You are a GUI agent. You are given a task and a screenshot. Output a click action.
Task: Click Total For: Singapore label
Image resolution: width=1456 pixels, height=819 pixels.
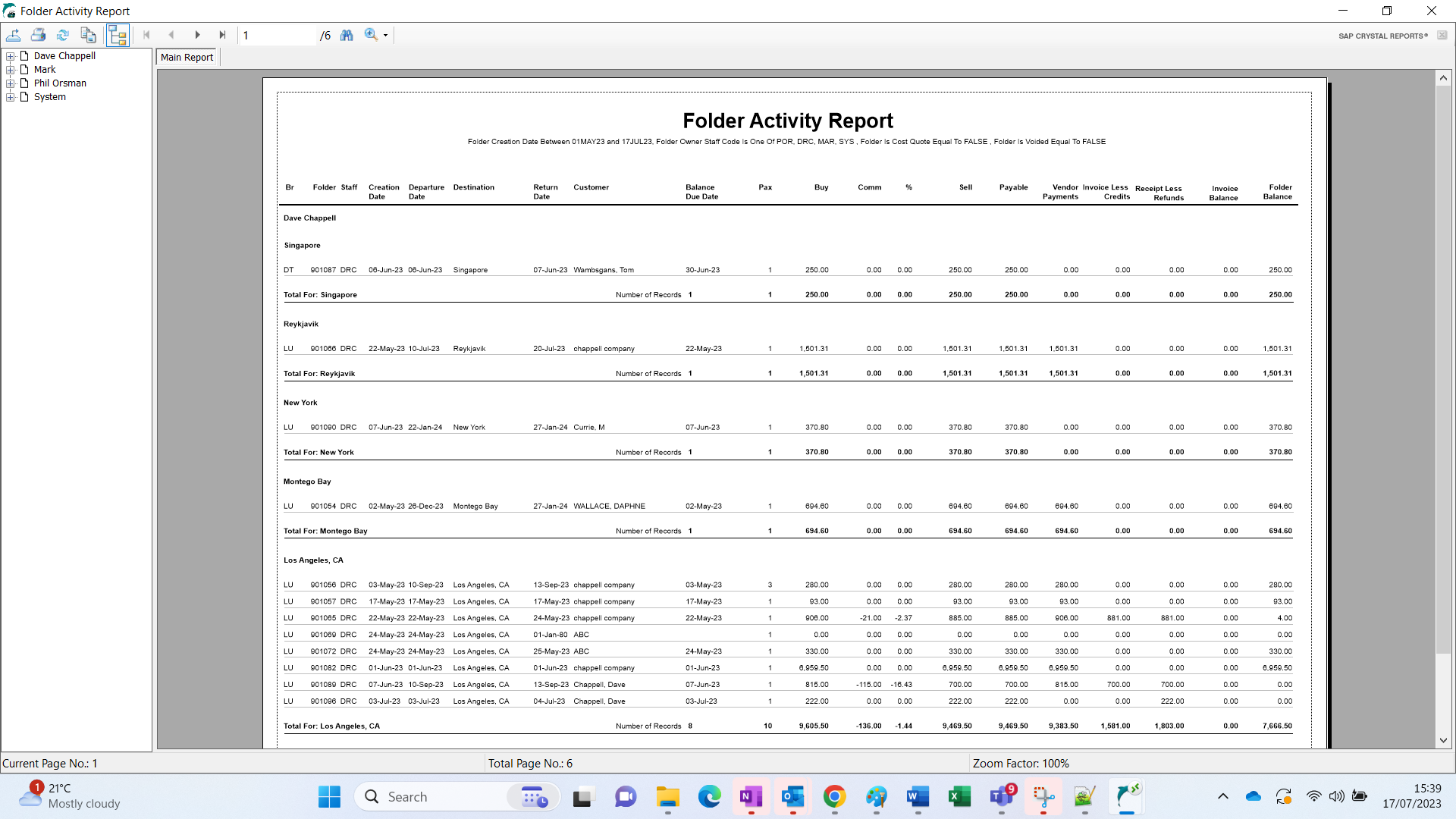tap(320, 295)
